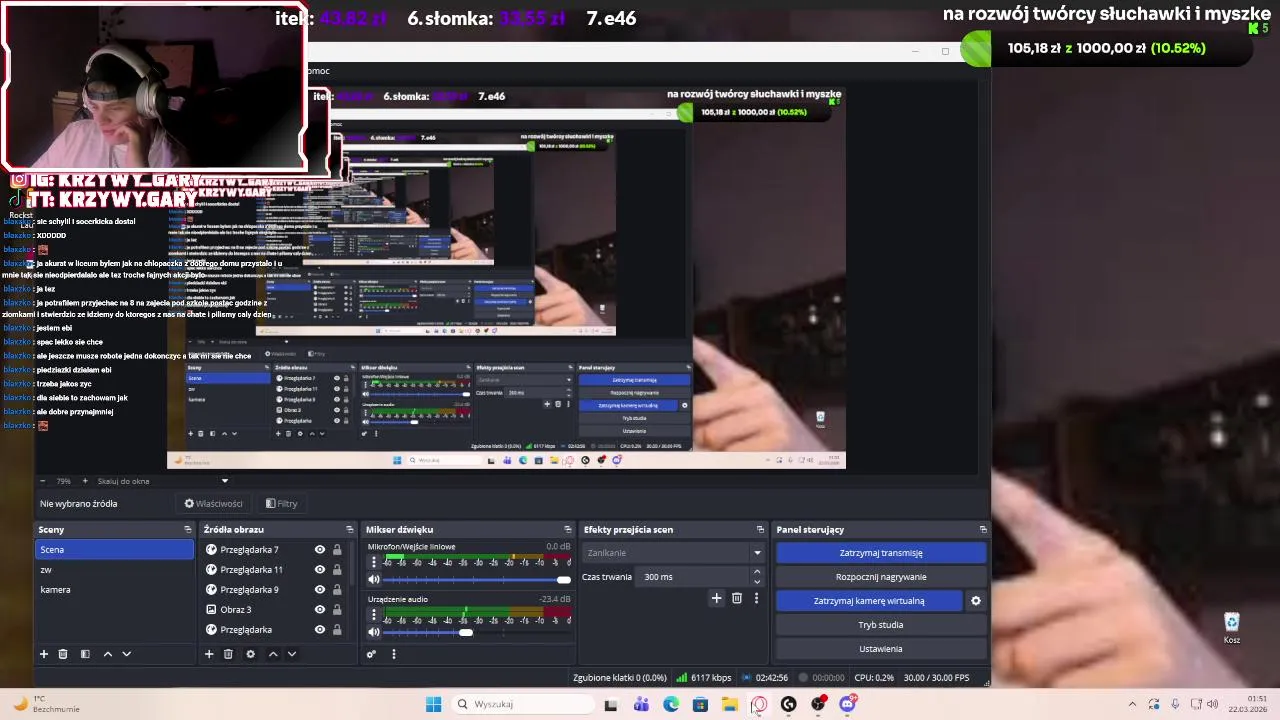Click Zatrzymaj transmisję button

(x=881, y=553)
